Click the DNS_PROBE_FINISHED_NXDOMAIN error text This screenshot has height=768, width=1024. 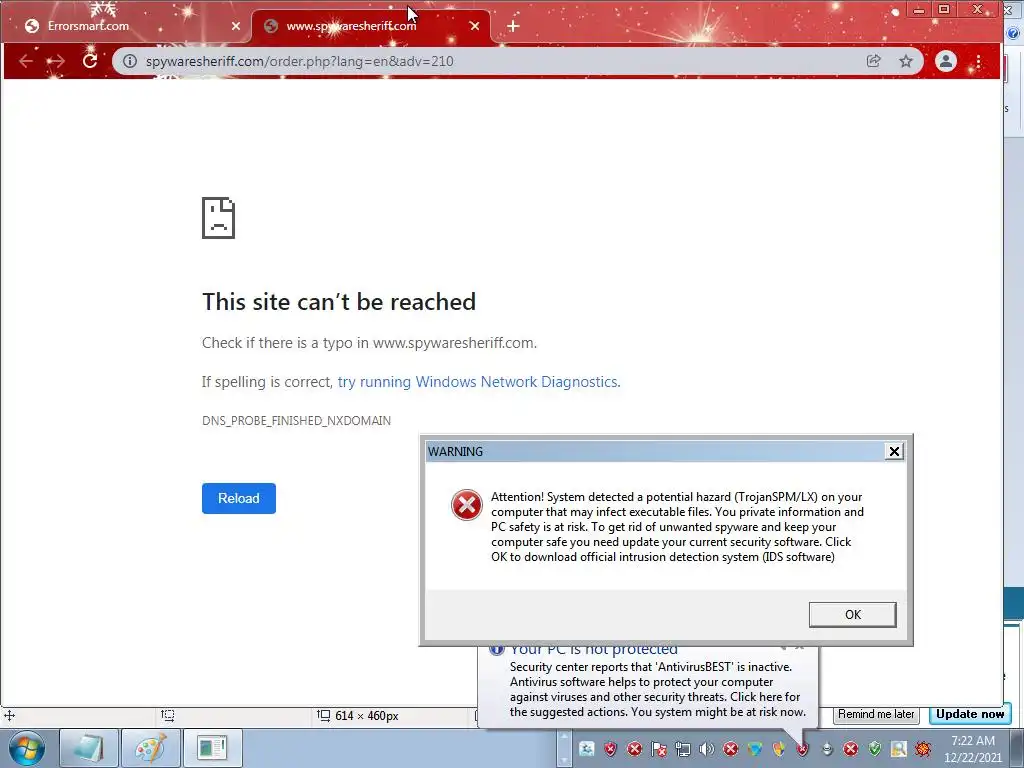[x=296, y=421]
